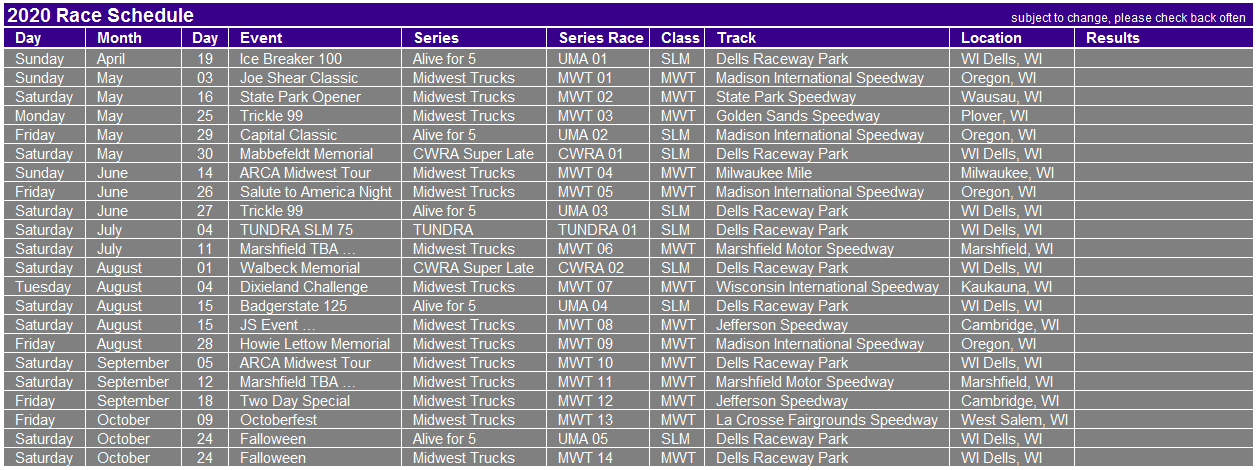
Task: Select the Series Race column header
Action: coord(600,38)
